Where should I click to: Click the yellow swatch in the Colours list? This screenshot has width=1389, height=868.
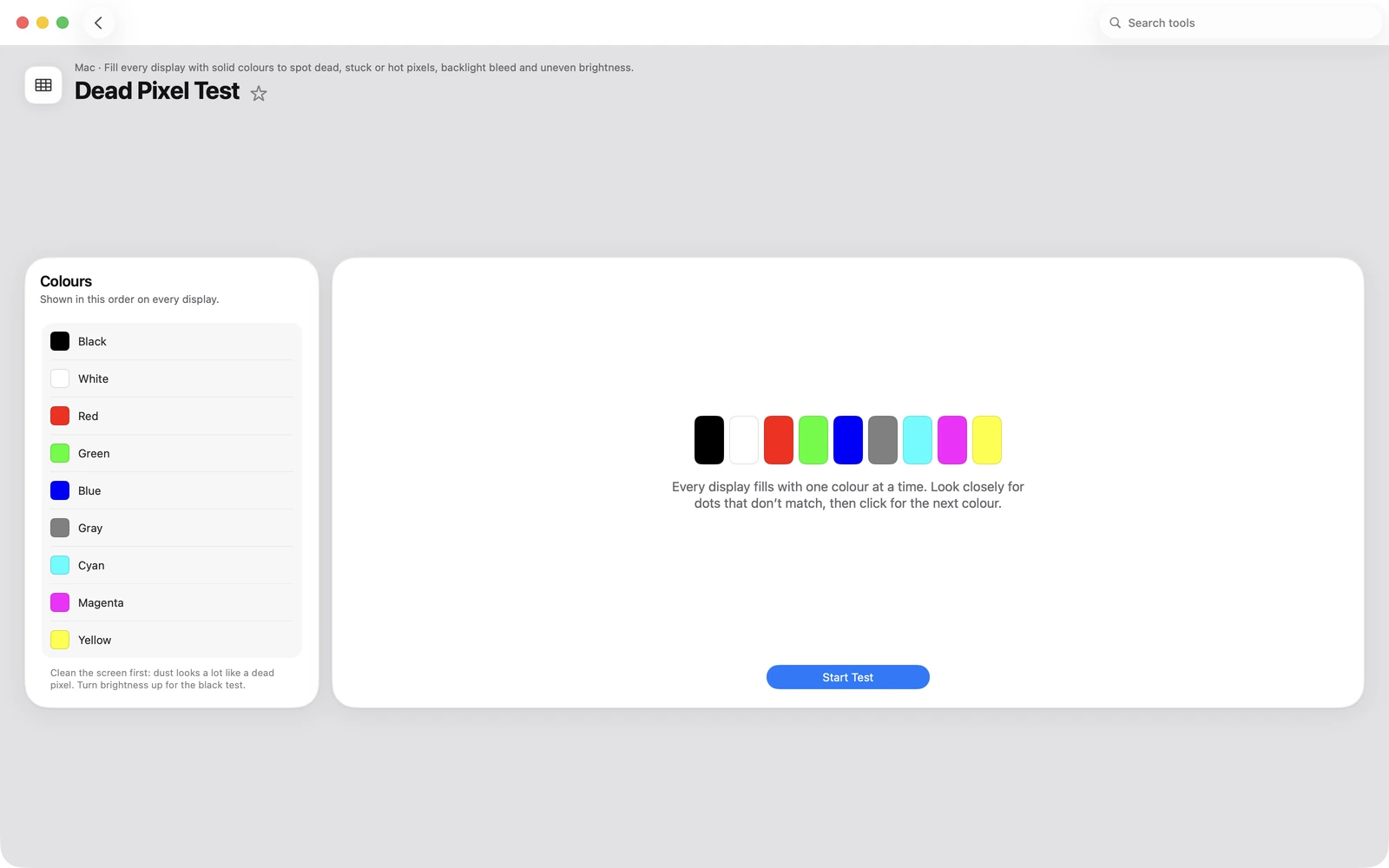click(60, 640)
